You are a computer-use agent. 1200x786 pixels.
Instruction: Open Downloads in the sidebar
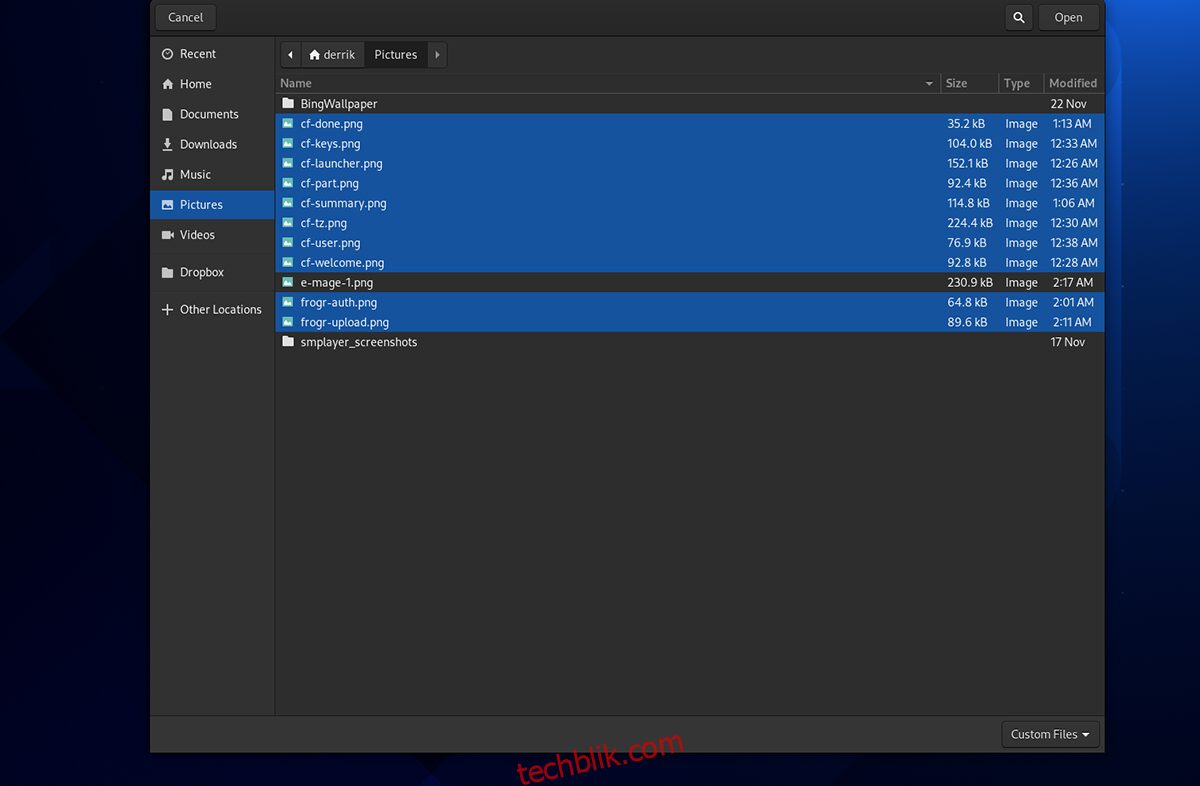point(212,144)
